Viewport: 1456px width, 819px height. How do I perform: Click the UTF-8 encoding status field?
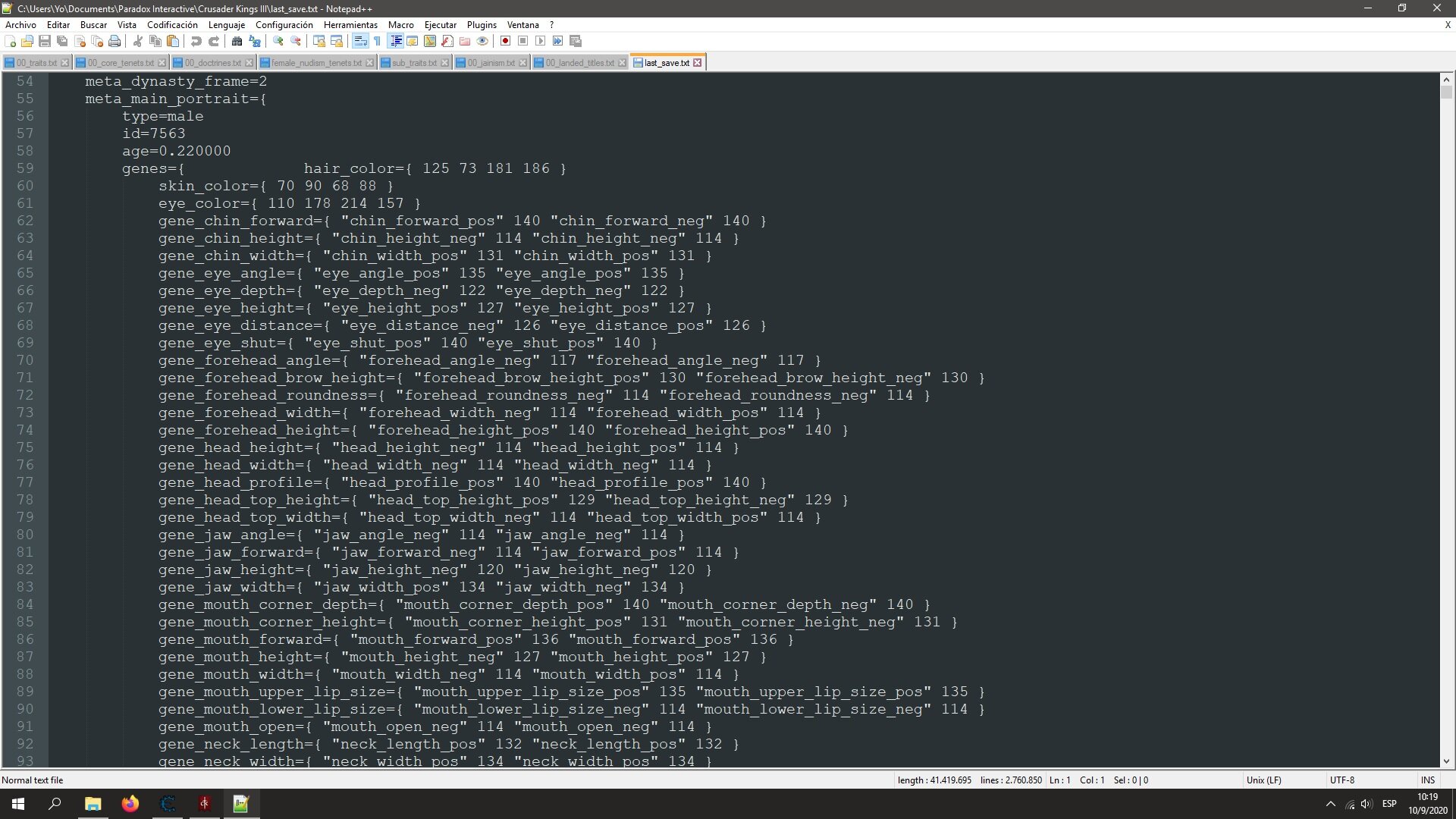tap(1341, 780)
